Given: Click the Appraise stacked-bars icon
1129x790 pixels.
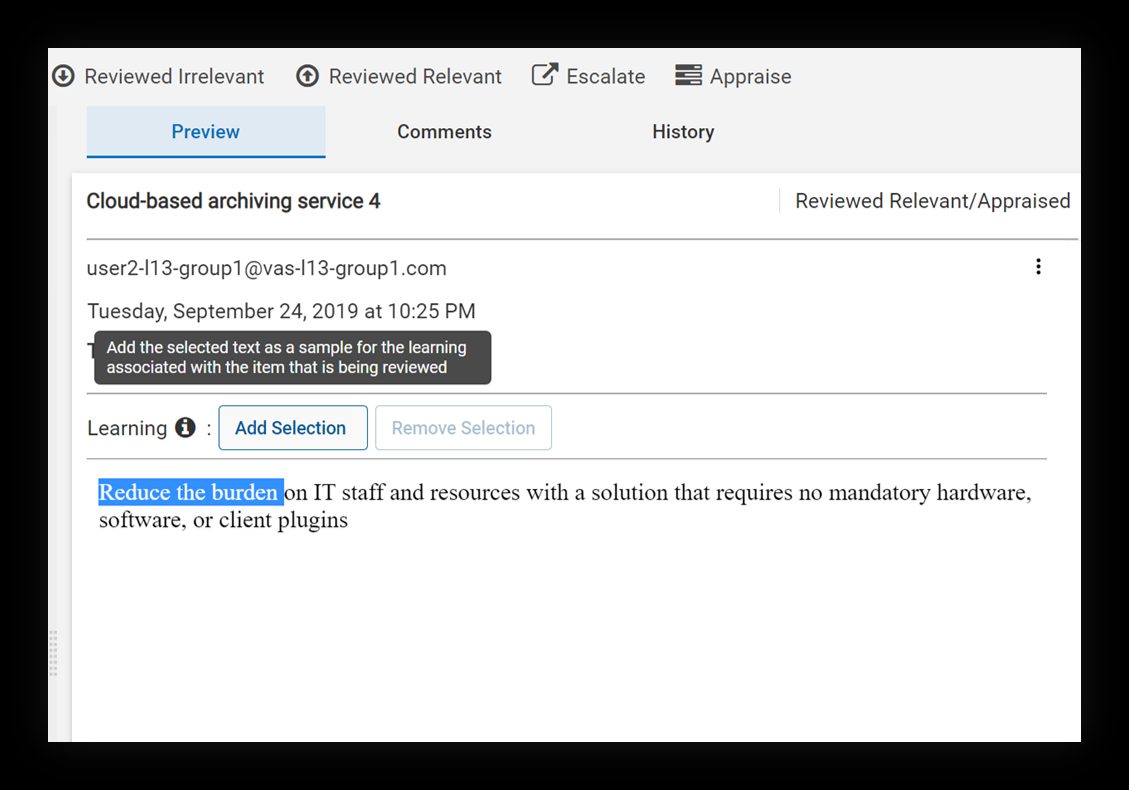Looking at the screenshot, I should [688, 76].
